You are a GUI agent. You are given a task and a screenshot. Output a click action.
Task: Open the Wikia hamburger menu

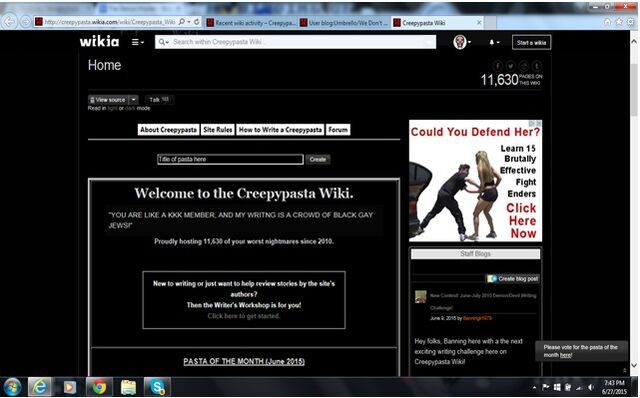(x=138, y=42)
